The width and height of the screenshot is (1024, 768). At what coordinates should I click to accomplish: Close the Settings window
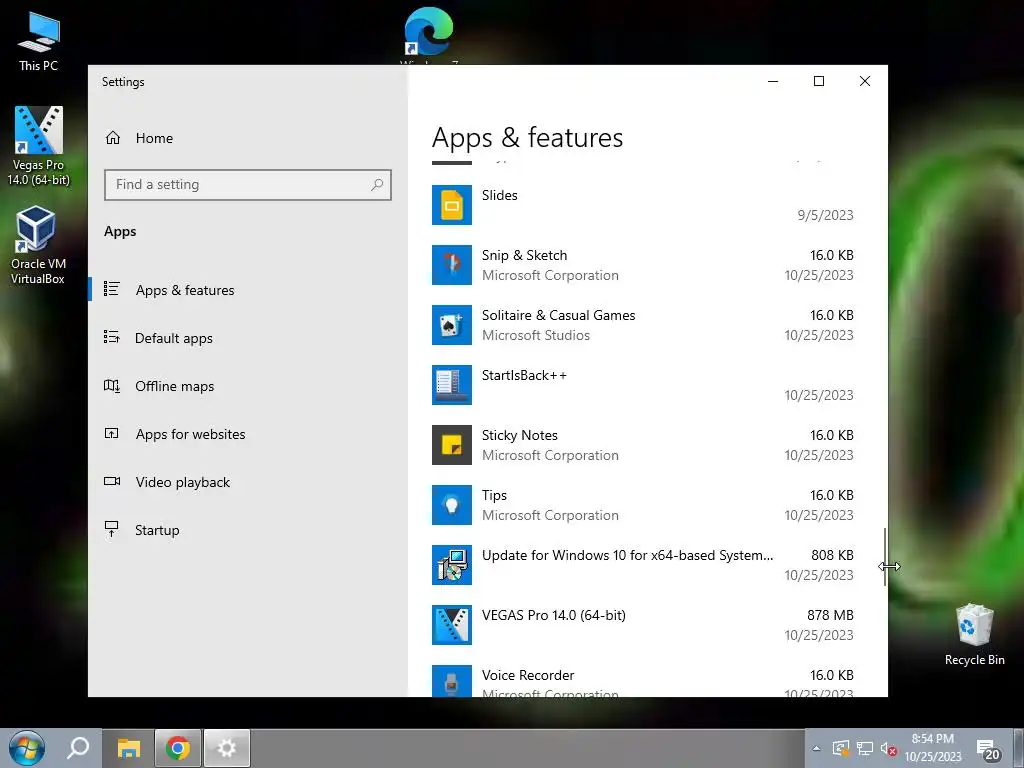865,81
